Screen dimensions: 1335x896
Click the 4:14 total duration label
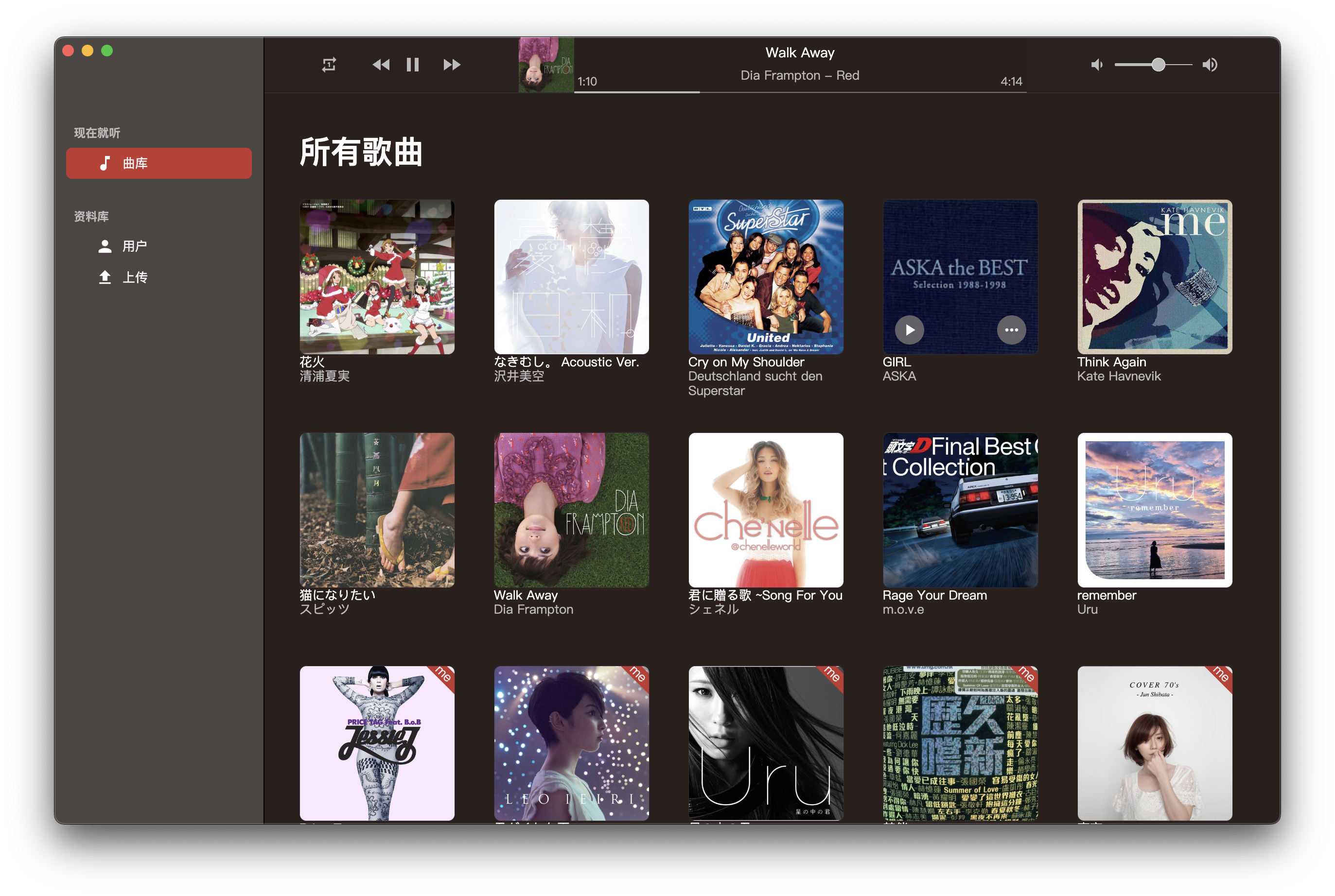(x=1011, y=81)
